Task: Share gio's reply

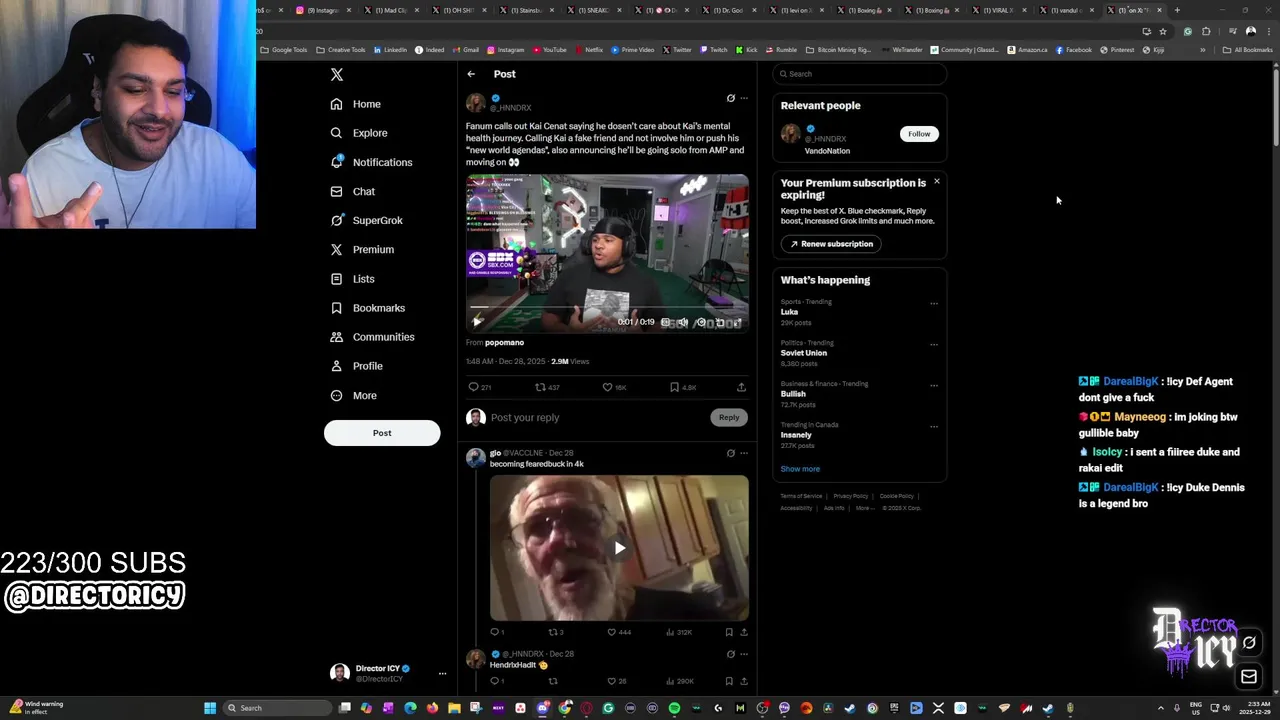Action: pos(743,632)
